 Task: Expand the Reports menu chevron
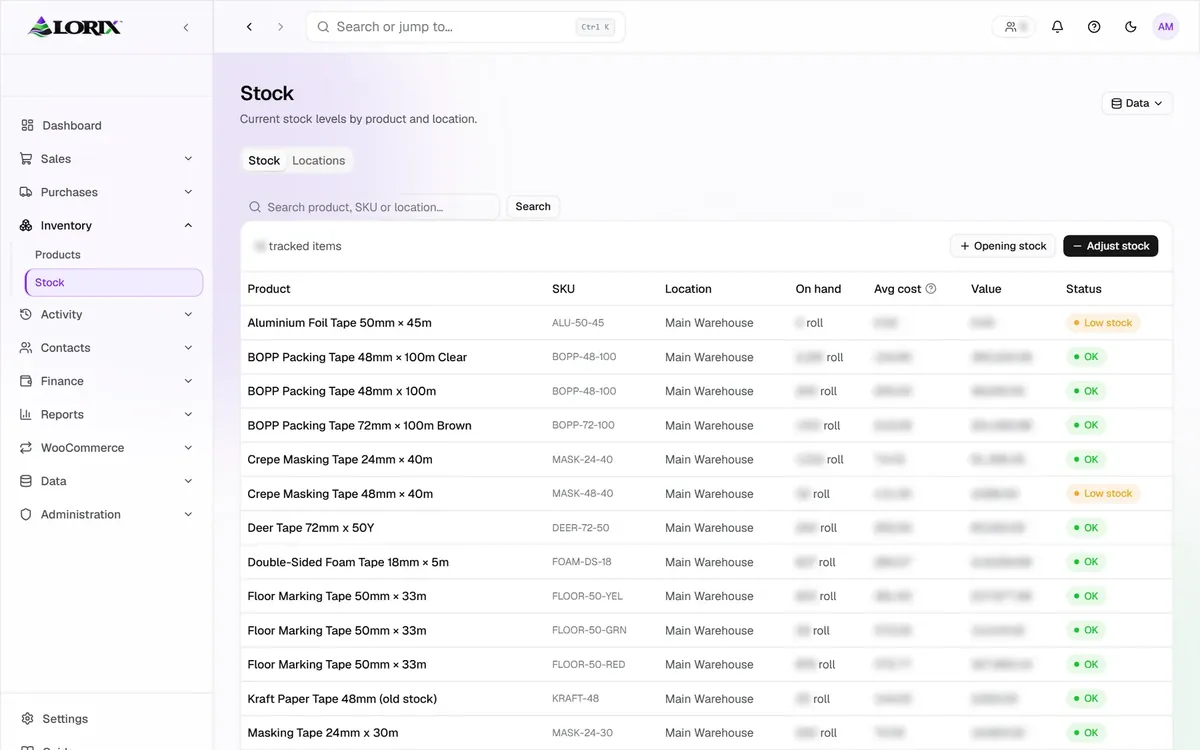click(188, 414)
